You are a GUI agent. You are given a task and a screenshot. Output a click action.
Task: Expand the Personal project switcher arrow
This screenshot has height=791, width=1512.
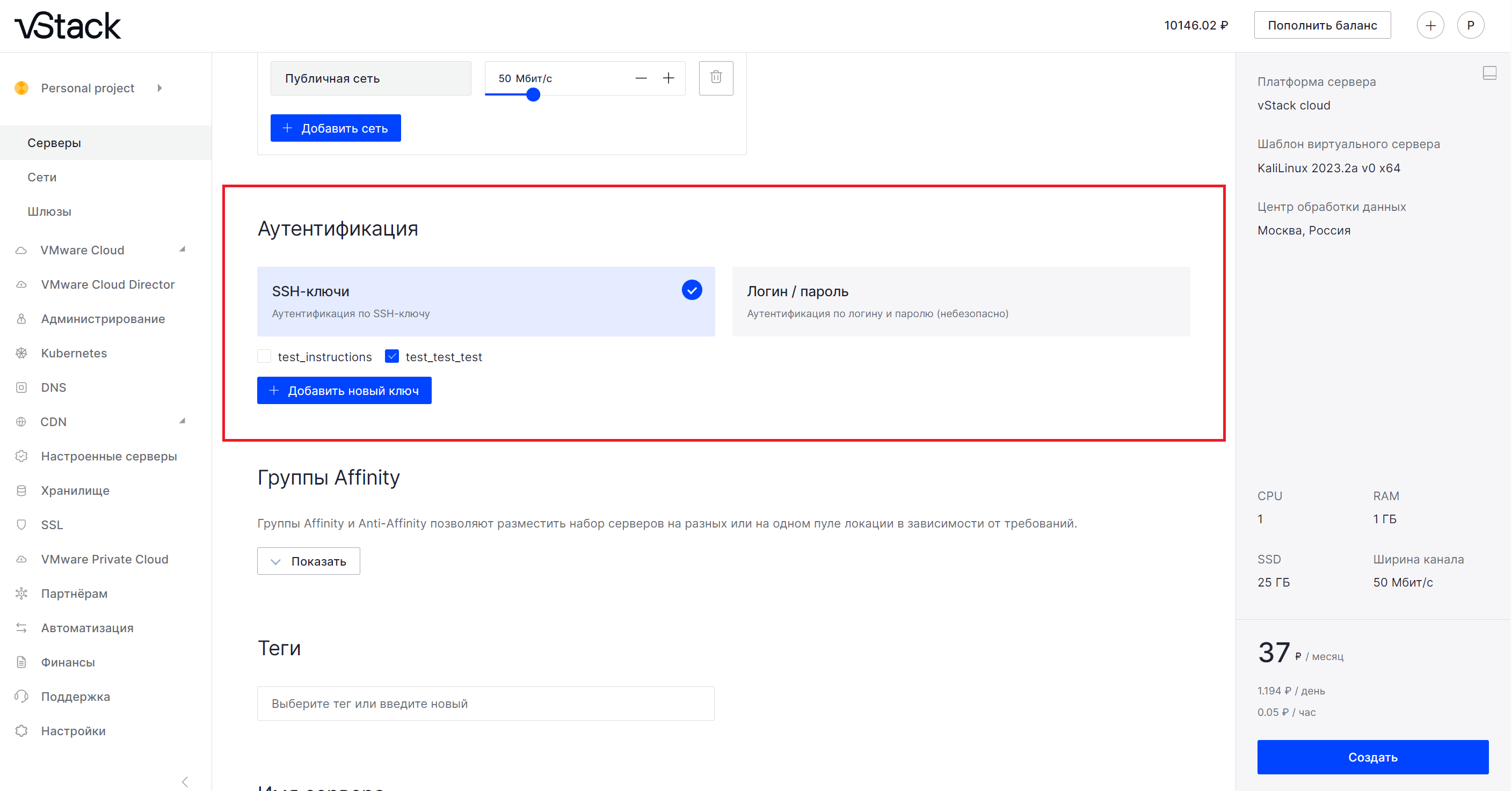pyautogui.click(x=159, y=88)
